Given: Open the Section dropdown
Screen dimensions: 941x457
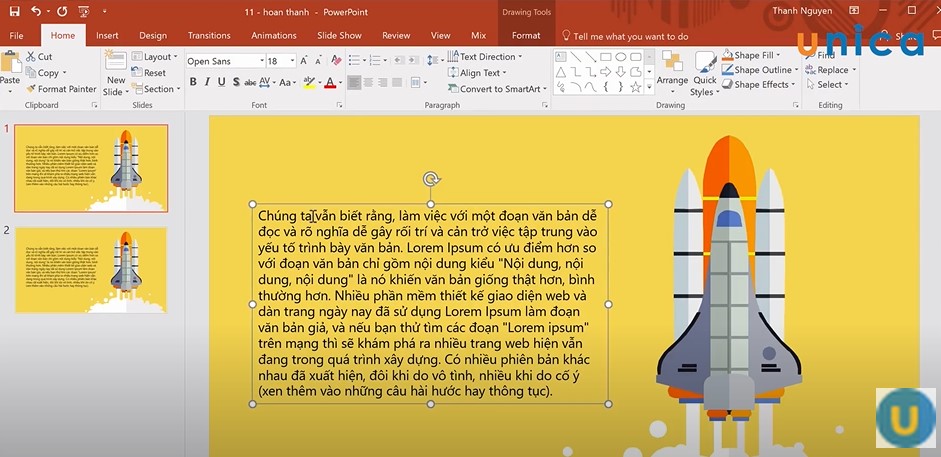Looking at the screenshot, I should [156, 89].
